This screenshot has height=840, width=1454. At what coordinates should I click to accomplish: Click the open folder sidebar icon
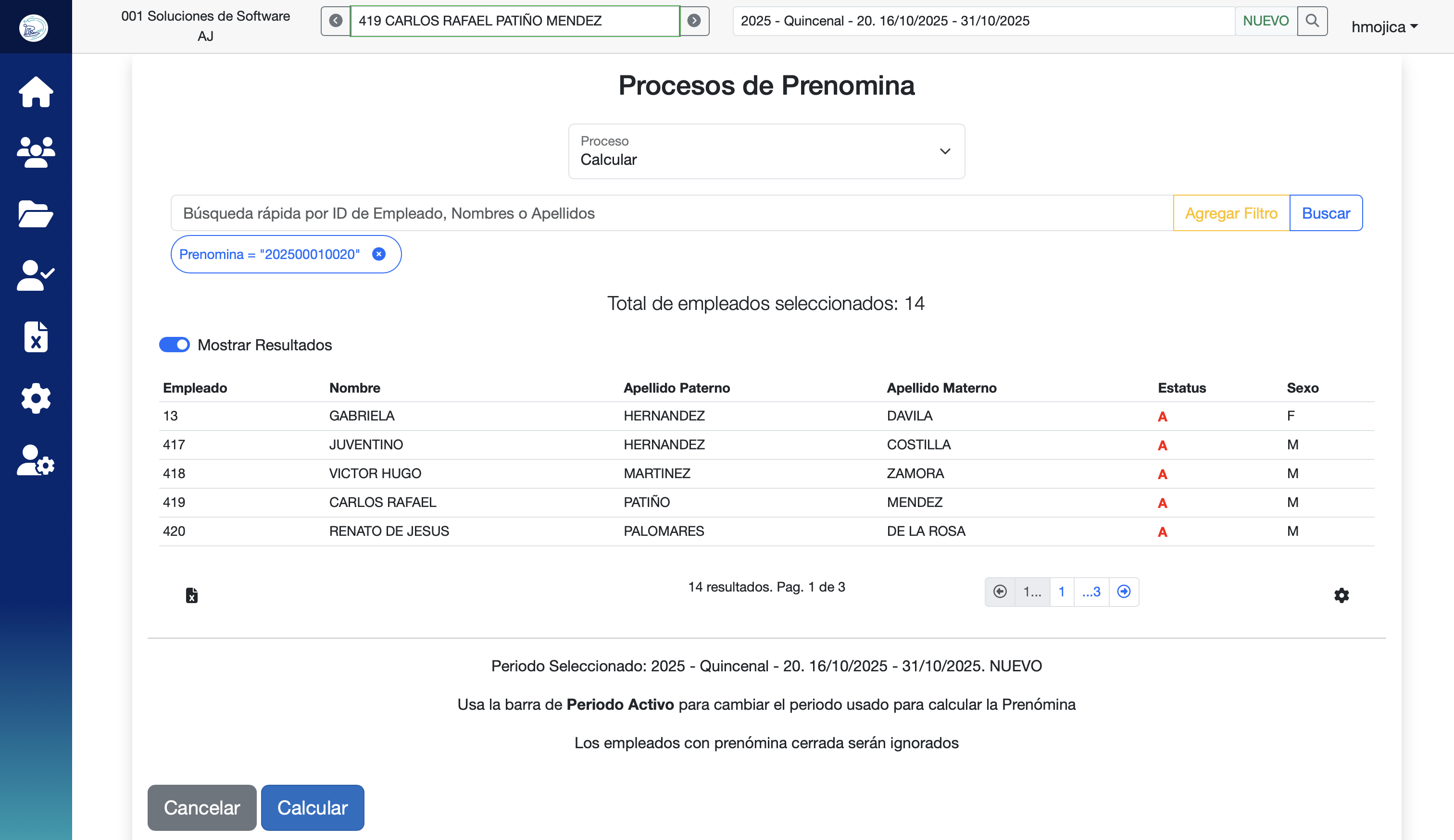pyautogui.click(x=36, y=214)
